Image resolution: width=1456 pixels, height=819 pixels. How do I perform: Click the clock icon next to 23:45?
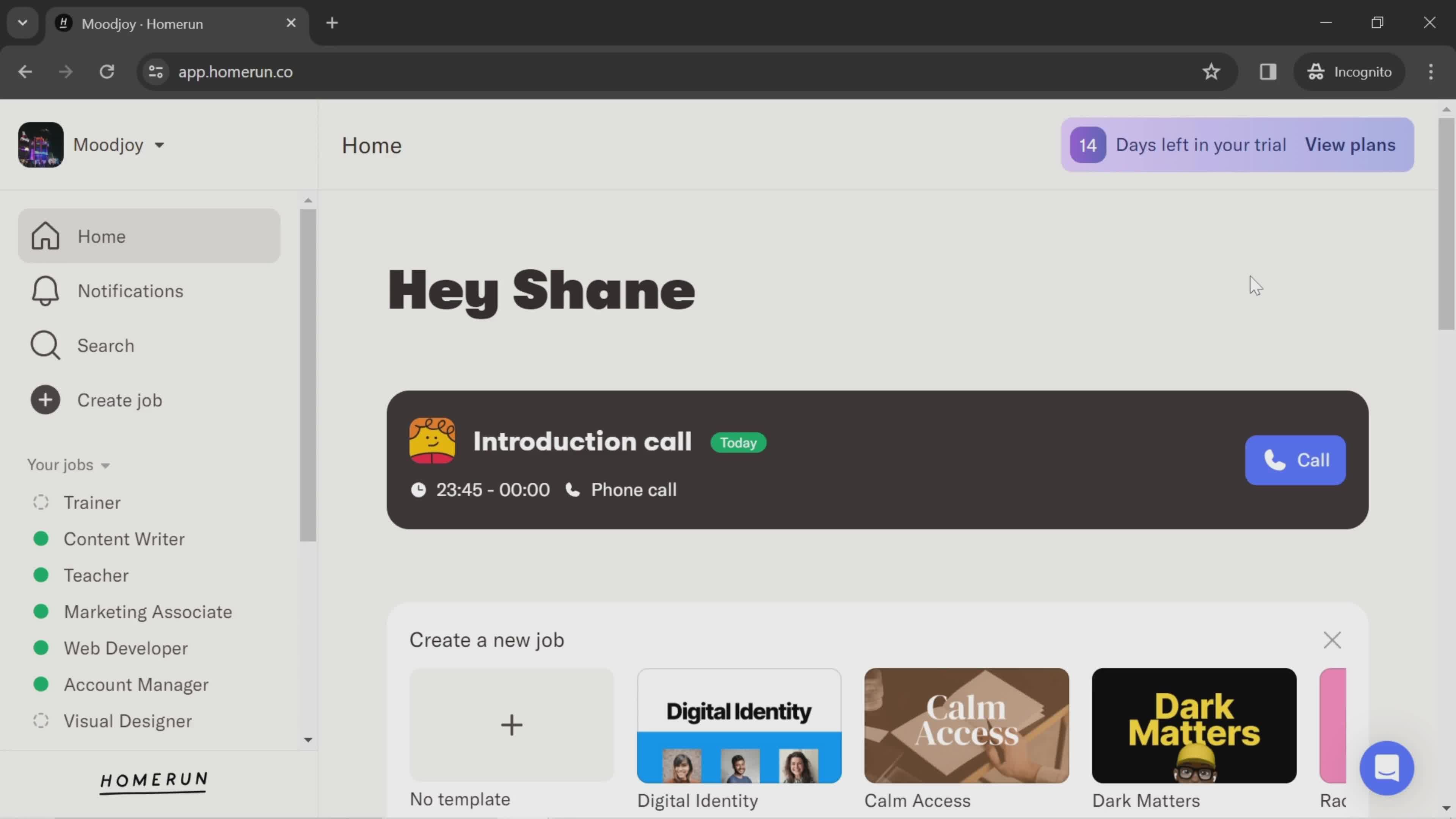(418, 490)
